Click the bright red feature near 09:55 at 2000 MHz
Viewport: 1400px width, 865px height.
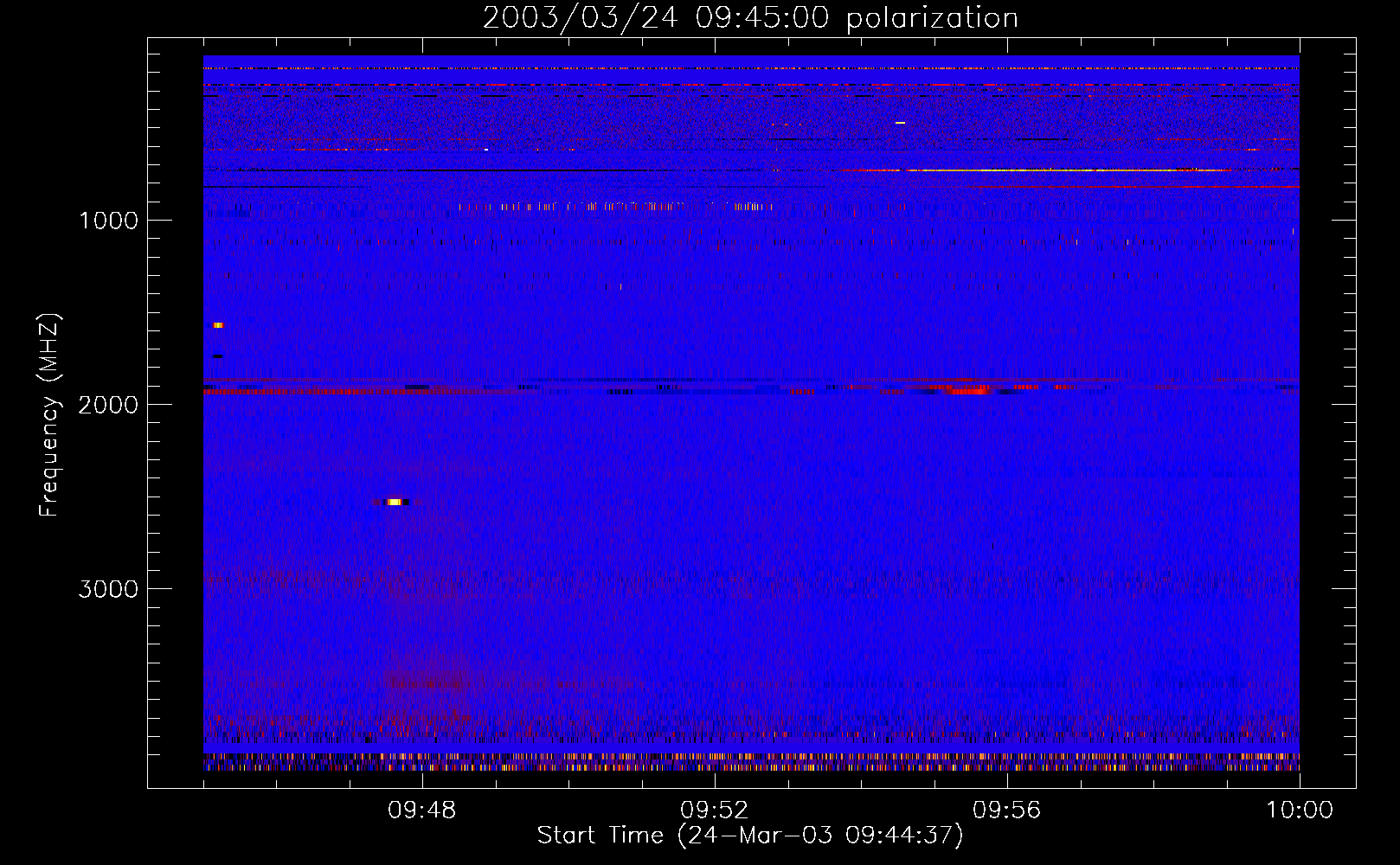(970, 390)
